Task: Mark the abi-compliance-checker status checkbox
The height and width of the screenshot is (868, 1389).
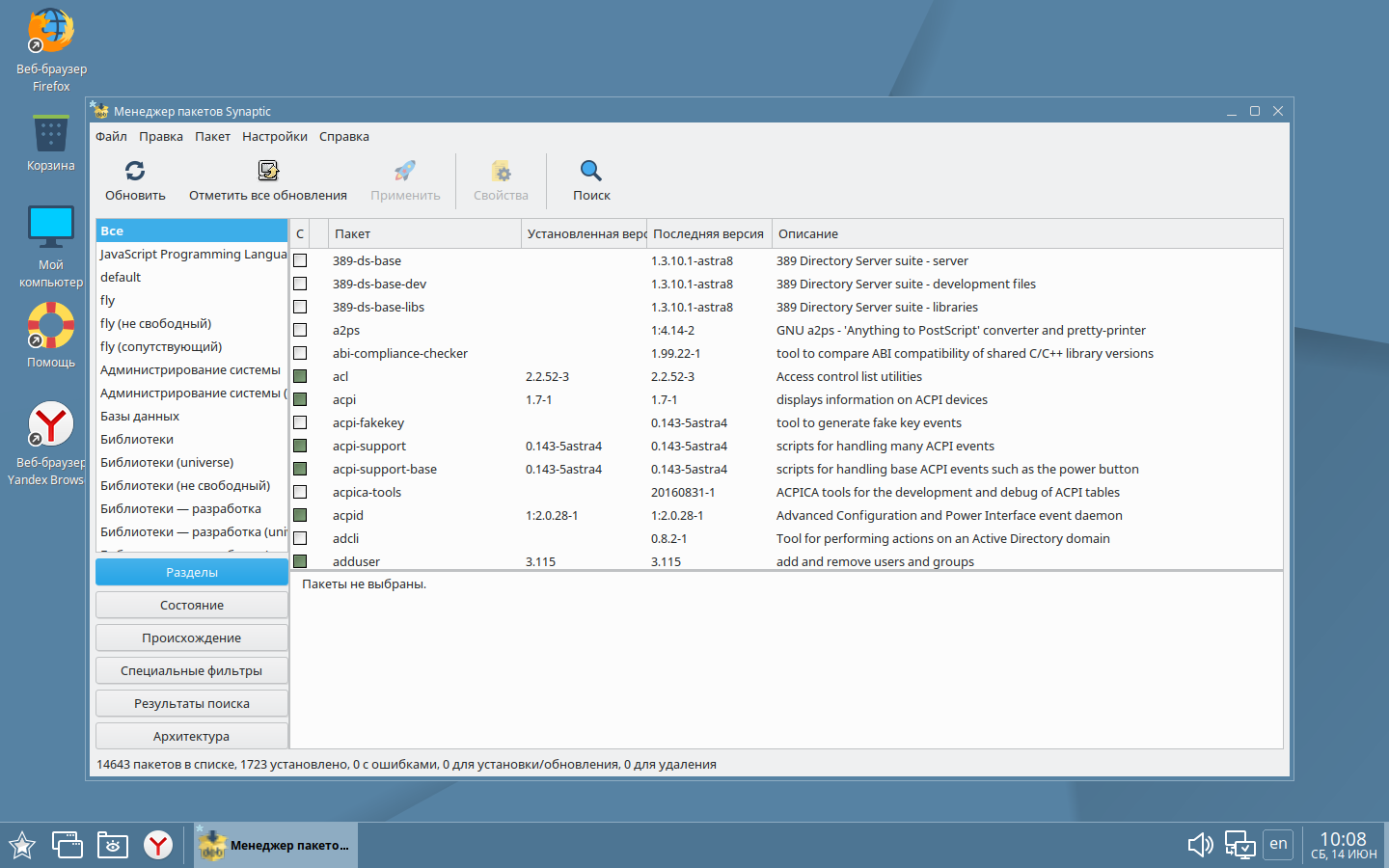Action: coord(300,353)
